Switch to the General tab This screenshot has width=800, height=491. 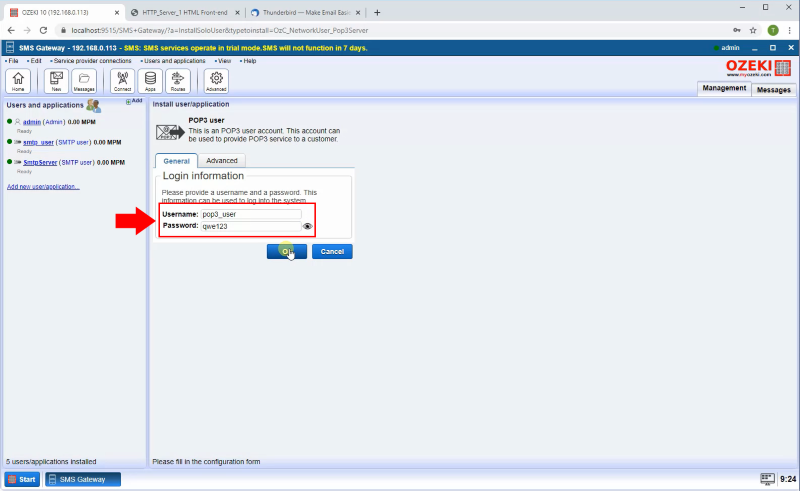177,161
